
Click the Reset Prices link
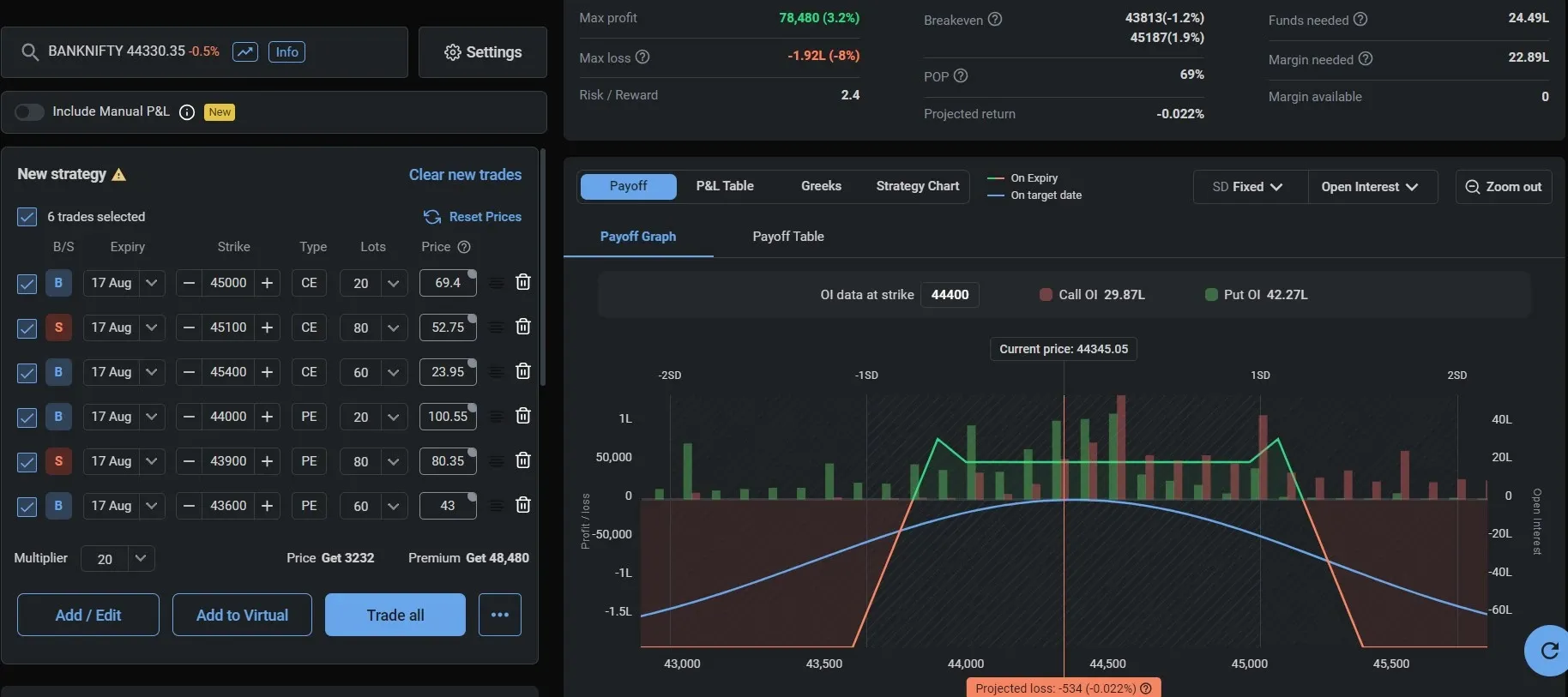473,217
